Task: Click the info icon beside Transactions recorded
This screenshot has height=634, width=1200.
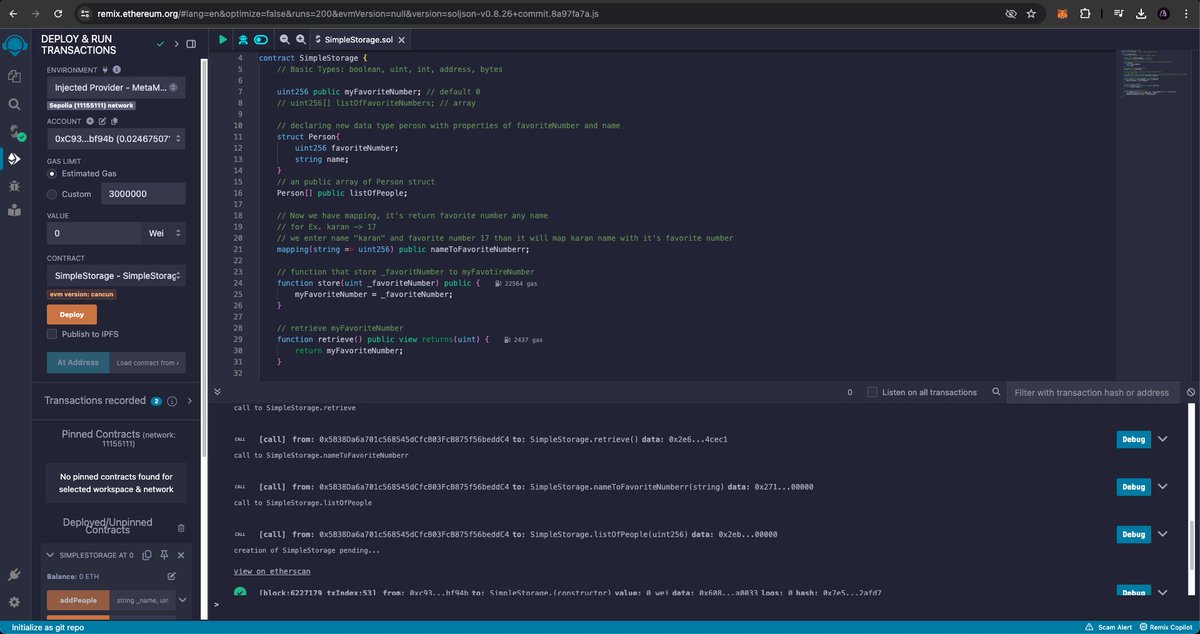Action: pyautogui.click(x=172, y=401)
